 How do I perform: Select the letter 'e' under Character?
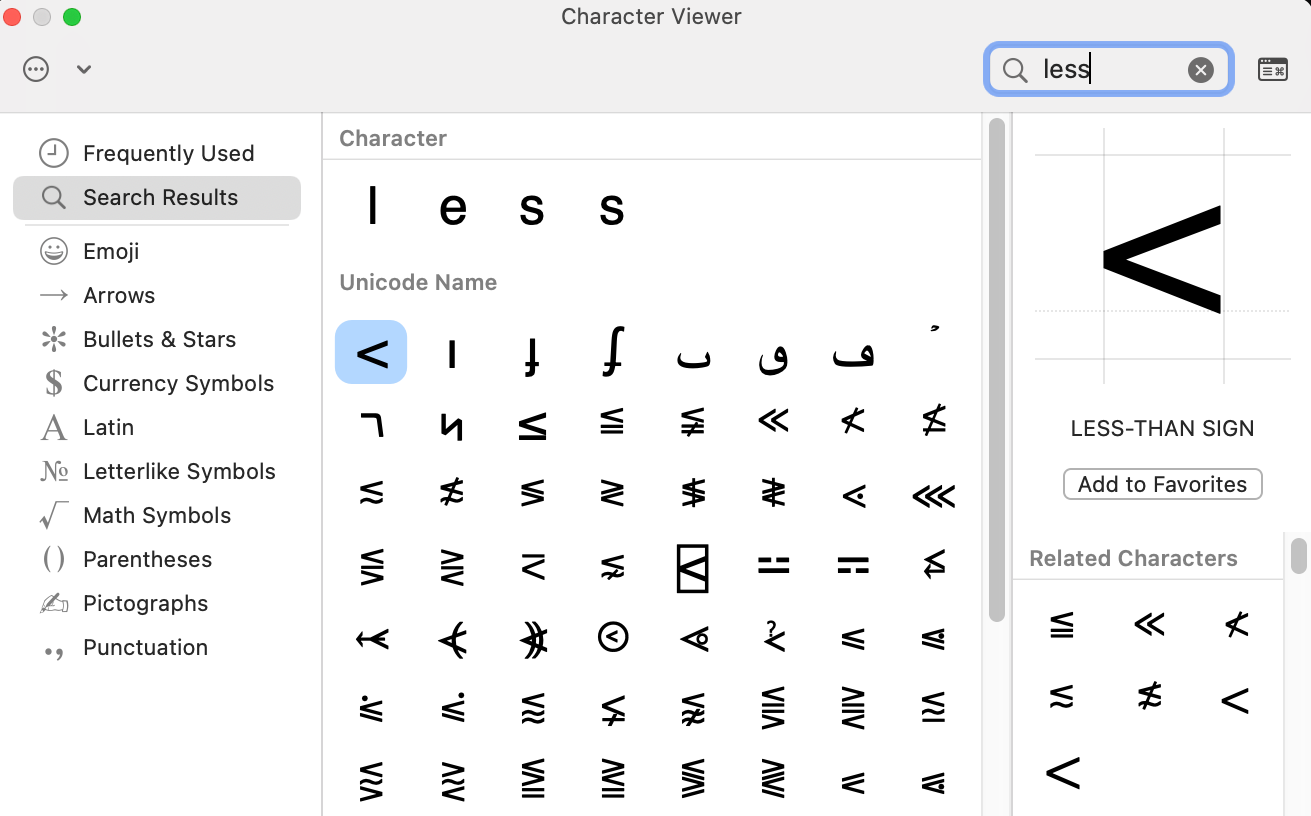pyautogui.click(x=452, y=208)
